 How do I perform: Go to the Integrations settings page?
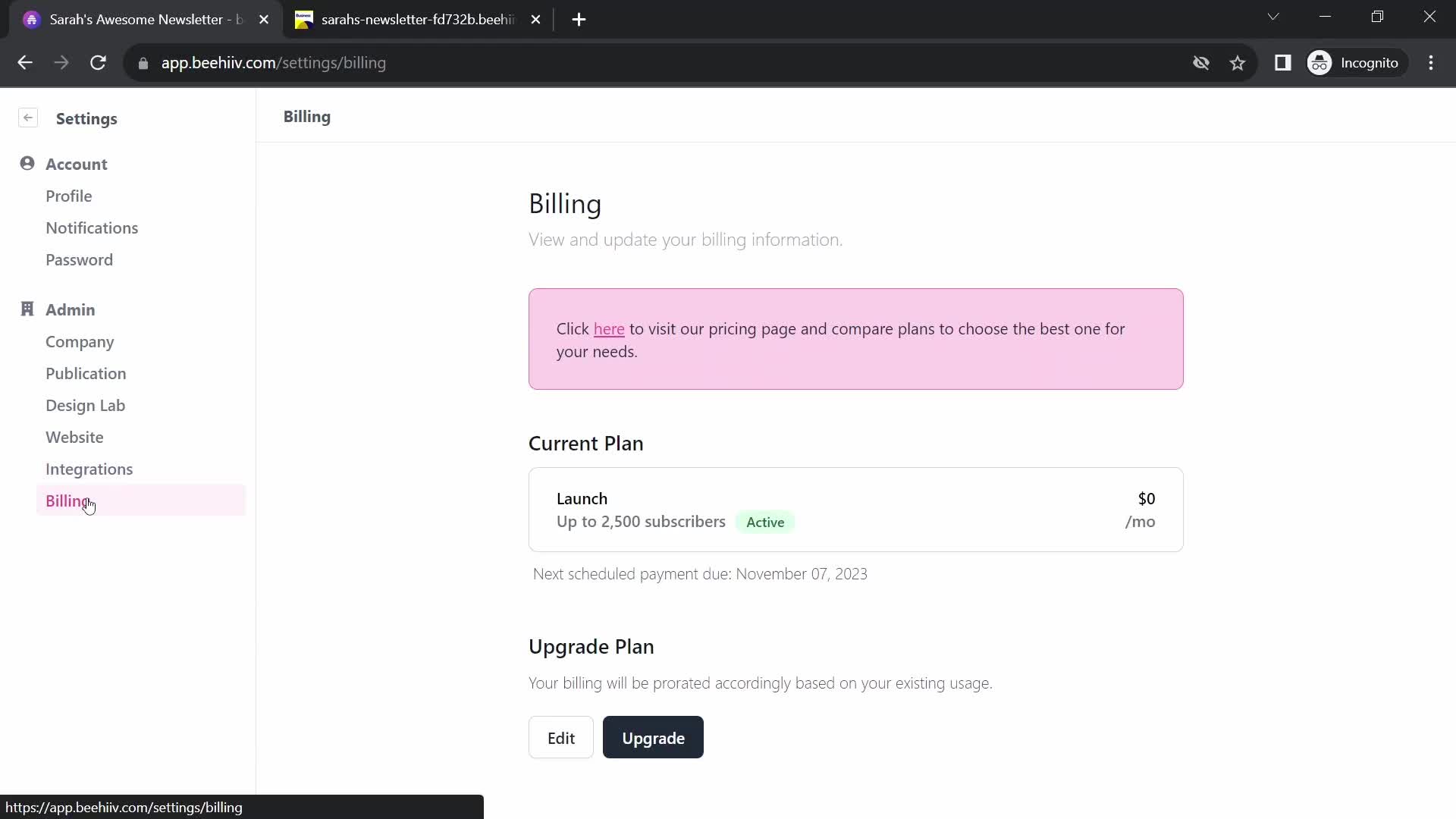click(x=89, y=469)
